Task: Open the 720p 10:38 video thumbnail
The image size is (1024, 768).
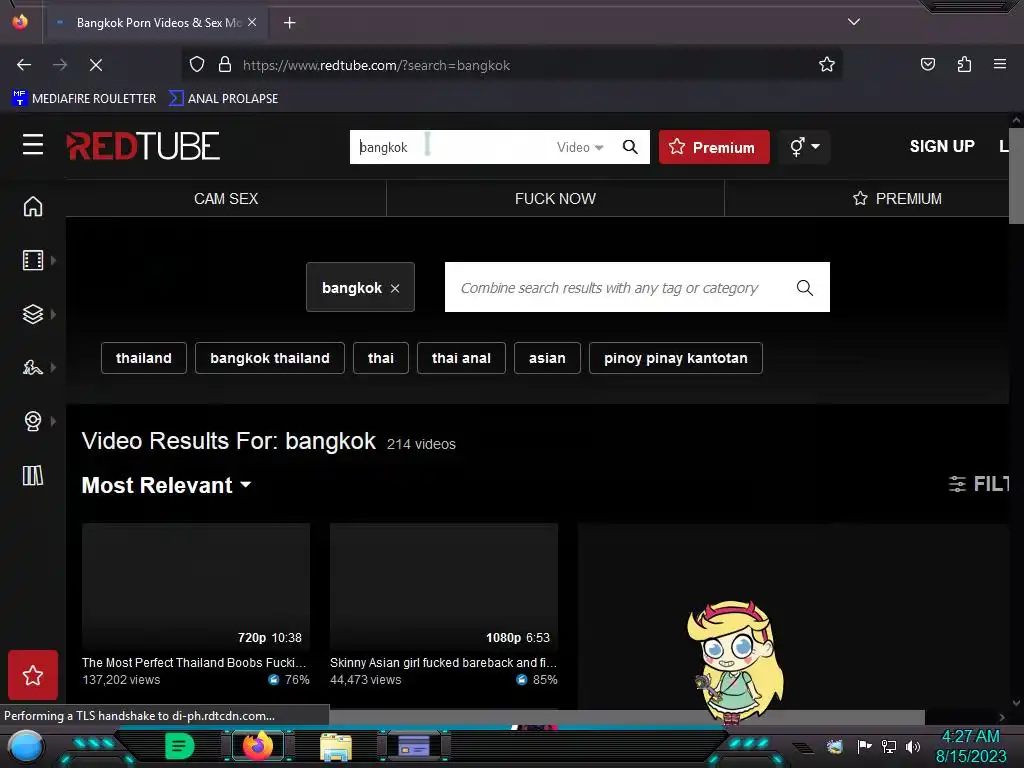Action: 196,586
